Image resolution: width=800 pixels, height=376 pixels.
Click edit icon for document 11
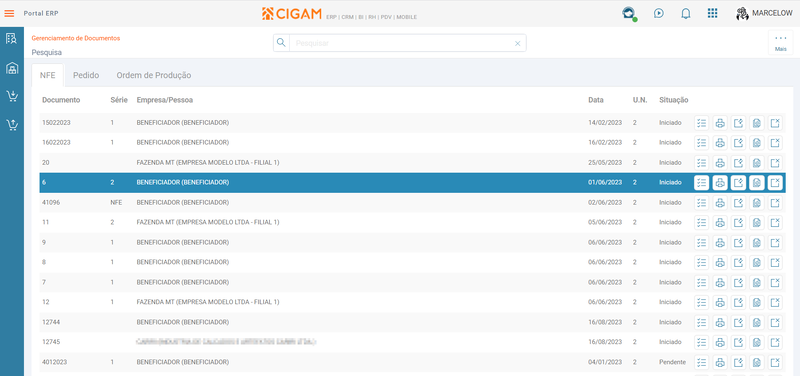point(738,222)
